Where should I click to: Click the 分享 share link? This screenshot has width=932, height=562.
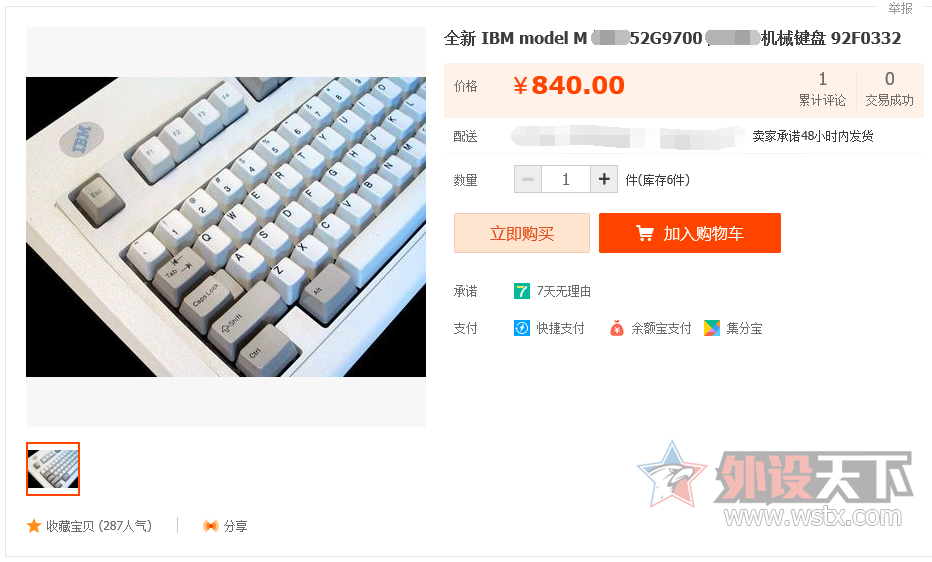pyautogui.click(x=235, y=526)
